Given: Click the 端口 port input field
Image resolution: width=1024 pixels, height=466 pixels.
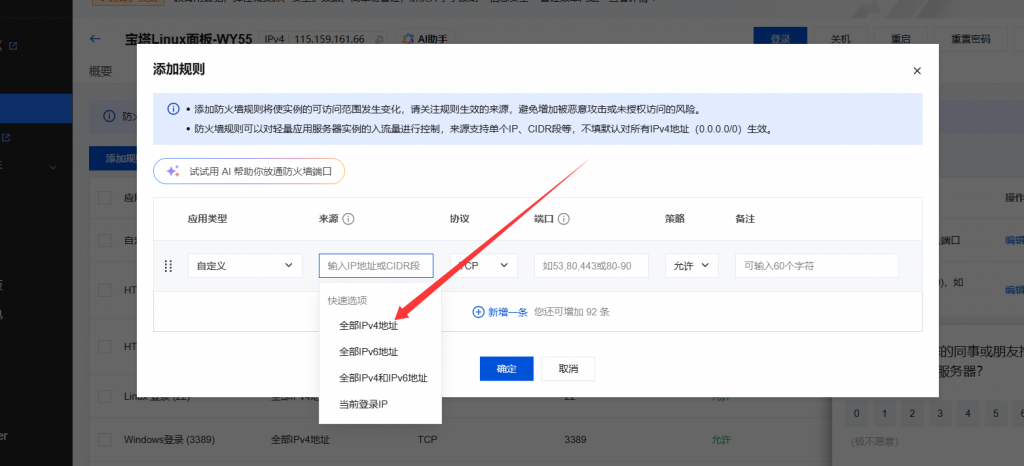Looking at the screenshot, I should click(591, 266).
